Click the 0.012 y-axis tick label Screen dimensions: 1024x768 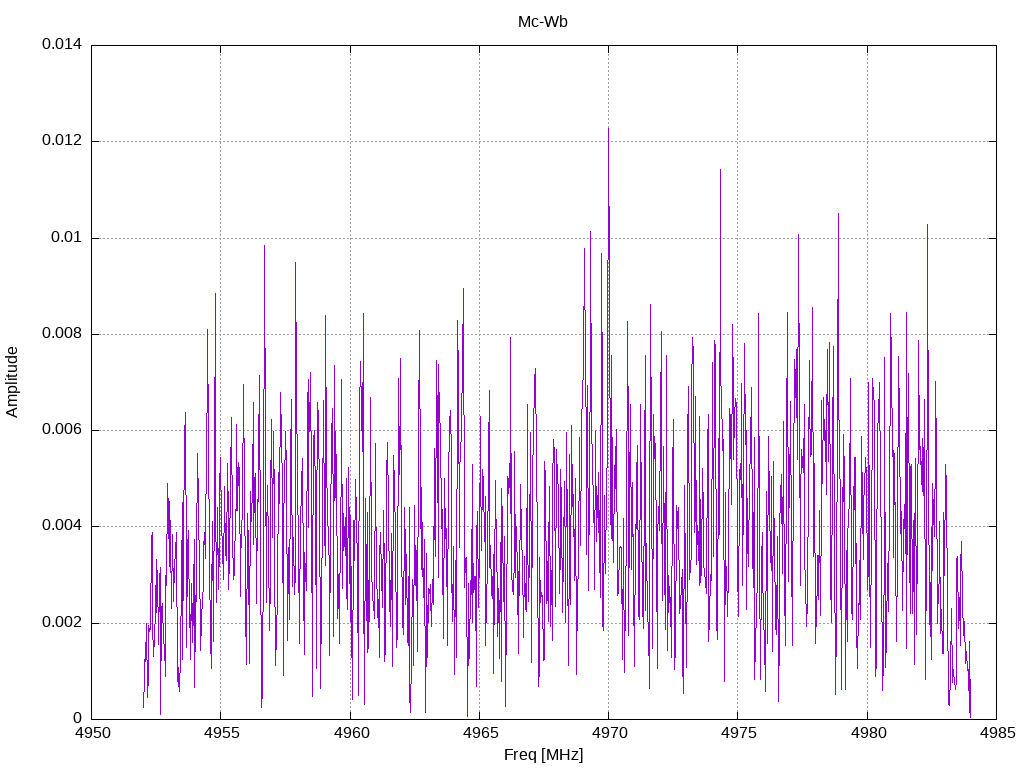[62, 140]
